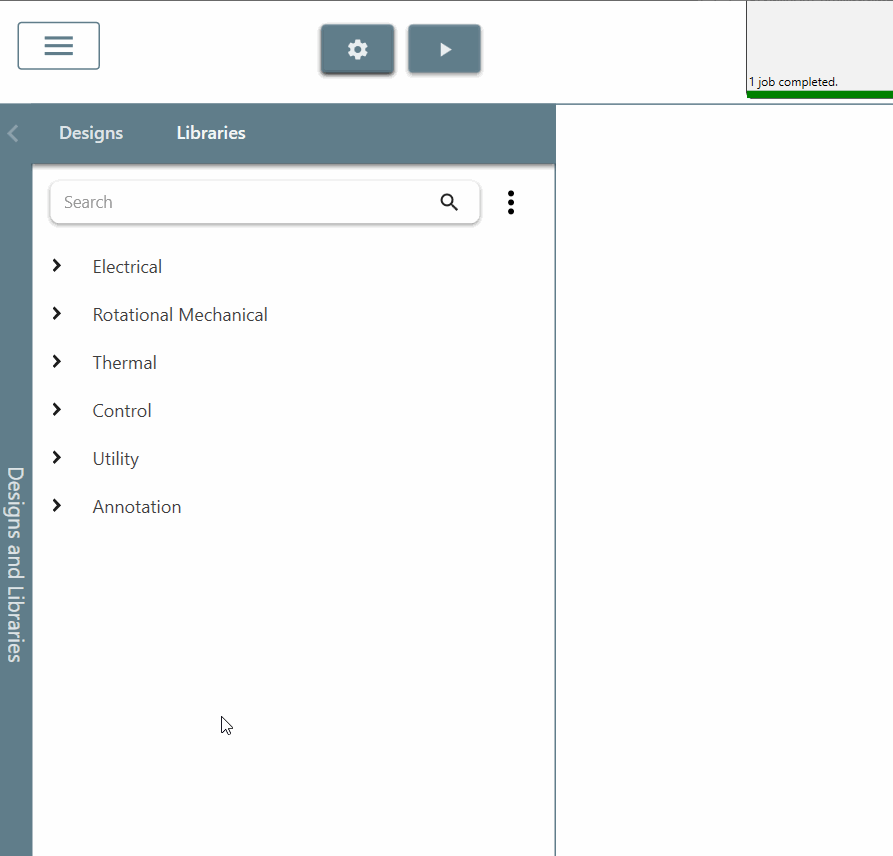Select the Annotation library label
Viewport: 893px width, 856px height.
(137, 507)
